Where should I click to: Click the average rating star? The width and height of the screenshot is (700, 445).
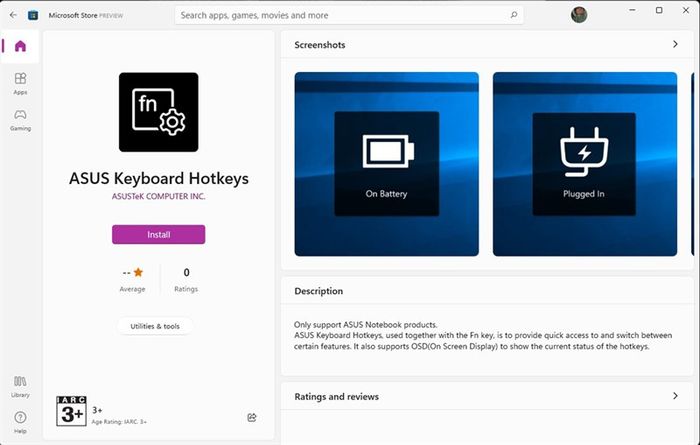[x=138, y=272]
